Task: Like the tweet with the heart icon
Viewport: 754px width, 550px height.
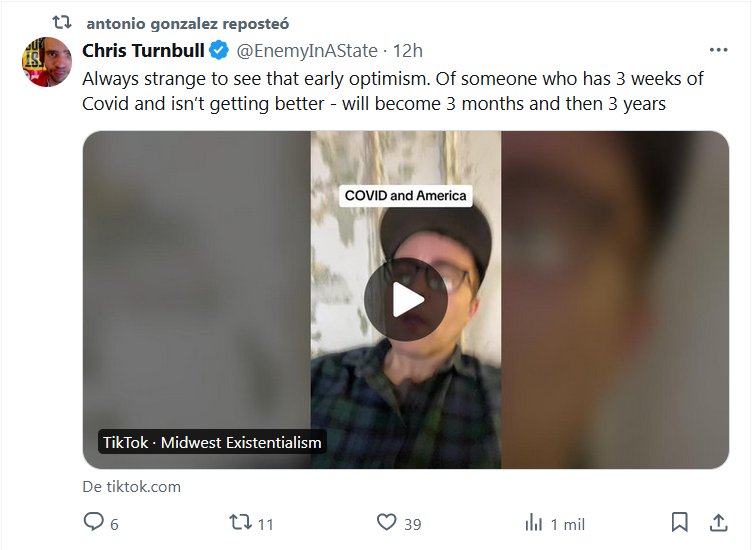Action: click(386, 523)
